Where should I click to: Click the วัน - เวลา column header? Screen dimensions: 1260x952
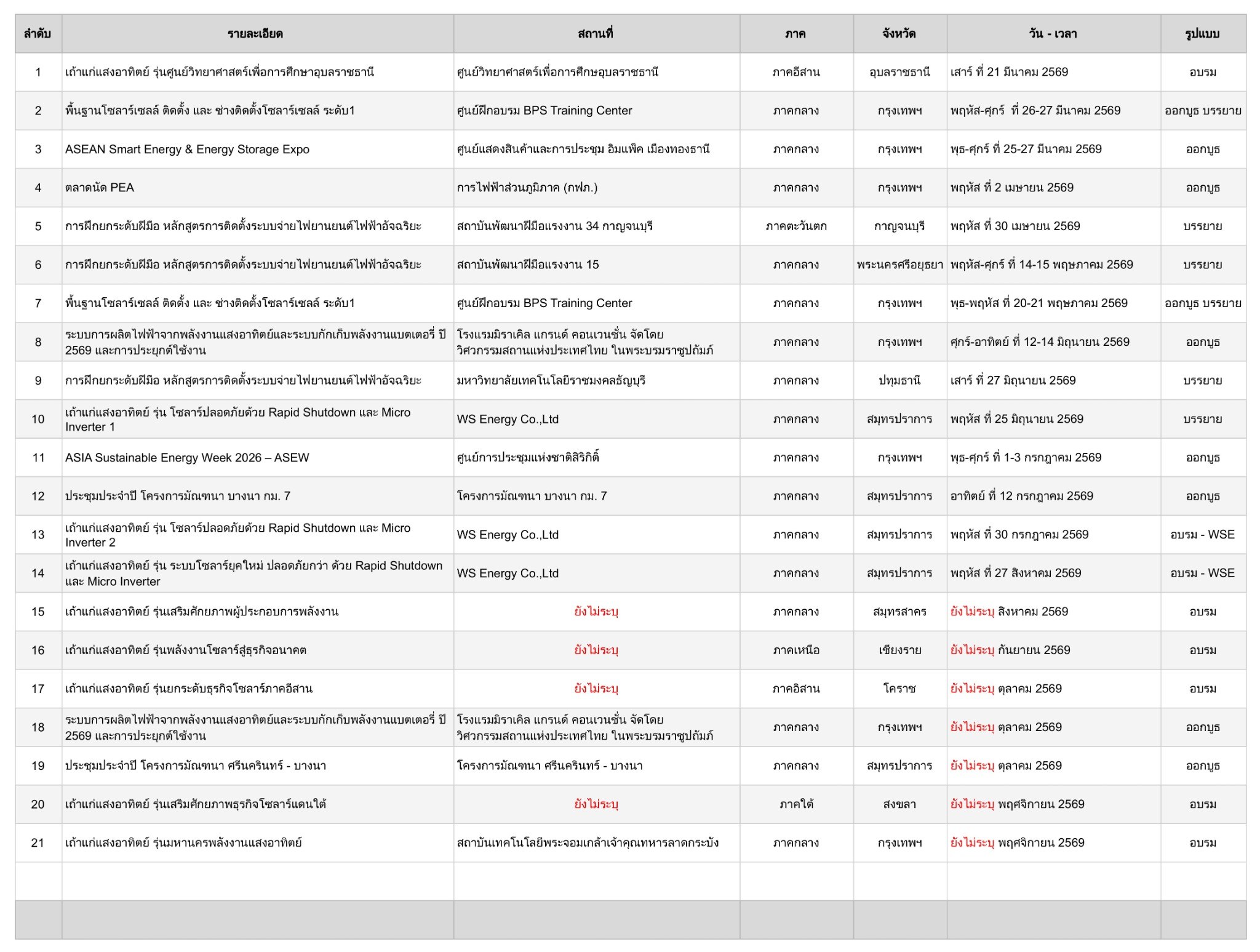1054,34
